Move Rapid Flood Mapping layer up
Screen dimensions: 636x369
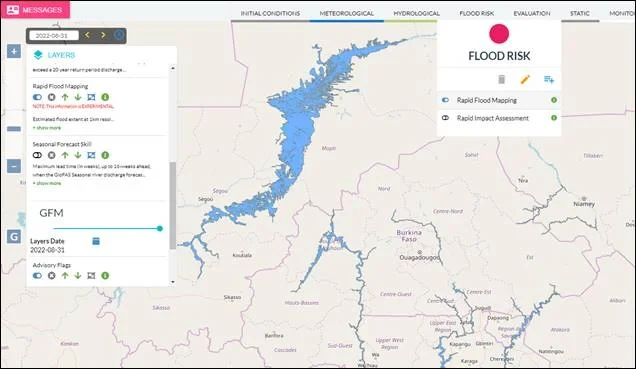point(65,97)
